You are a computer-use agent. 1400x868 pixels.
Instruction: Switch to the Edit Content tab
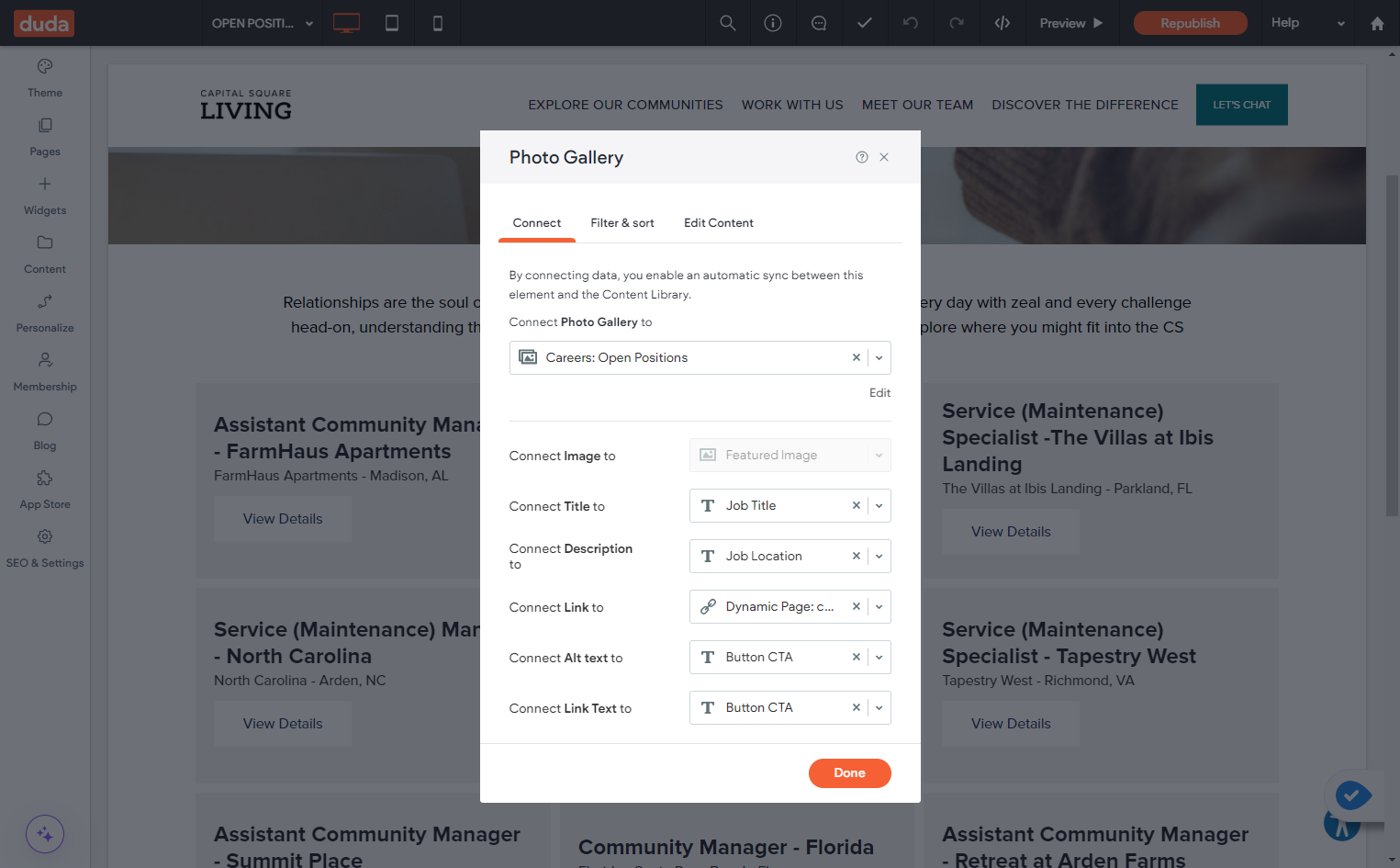coord(719,223)
